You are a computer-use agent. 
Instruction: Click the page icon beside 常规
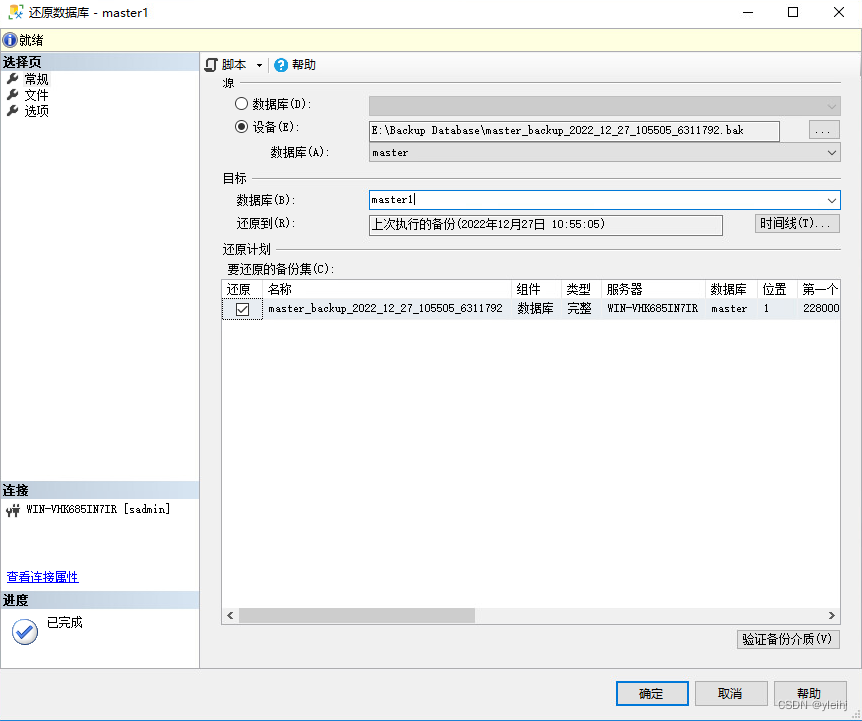point(14,79)
